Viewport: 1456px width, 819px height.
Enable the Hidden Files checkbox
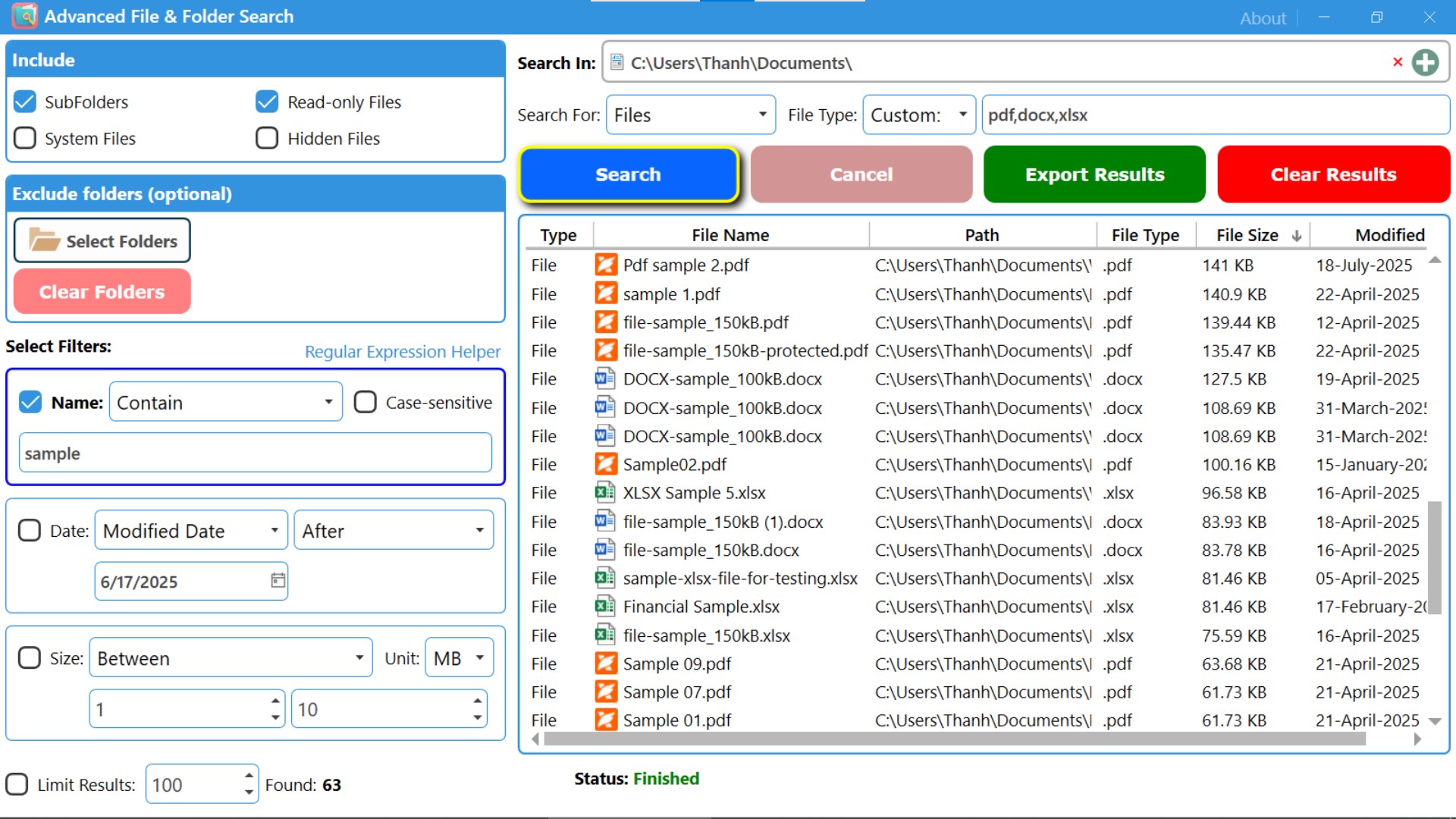[267, 138]
